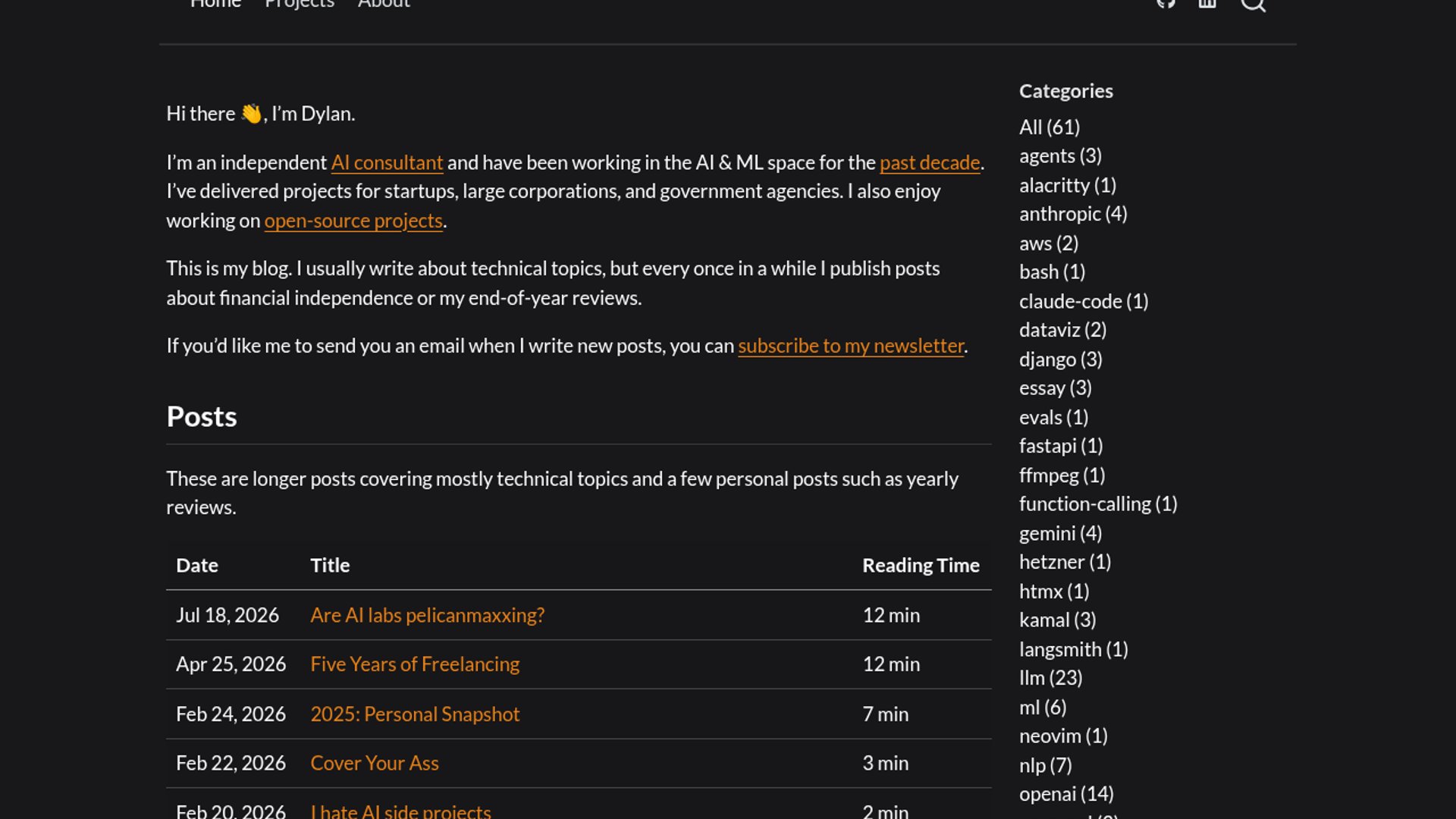
Task: Open post Are AI labs pelicanmaxxing?
Action: click(427, 615)
